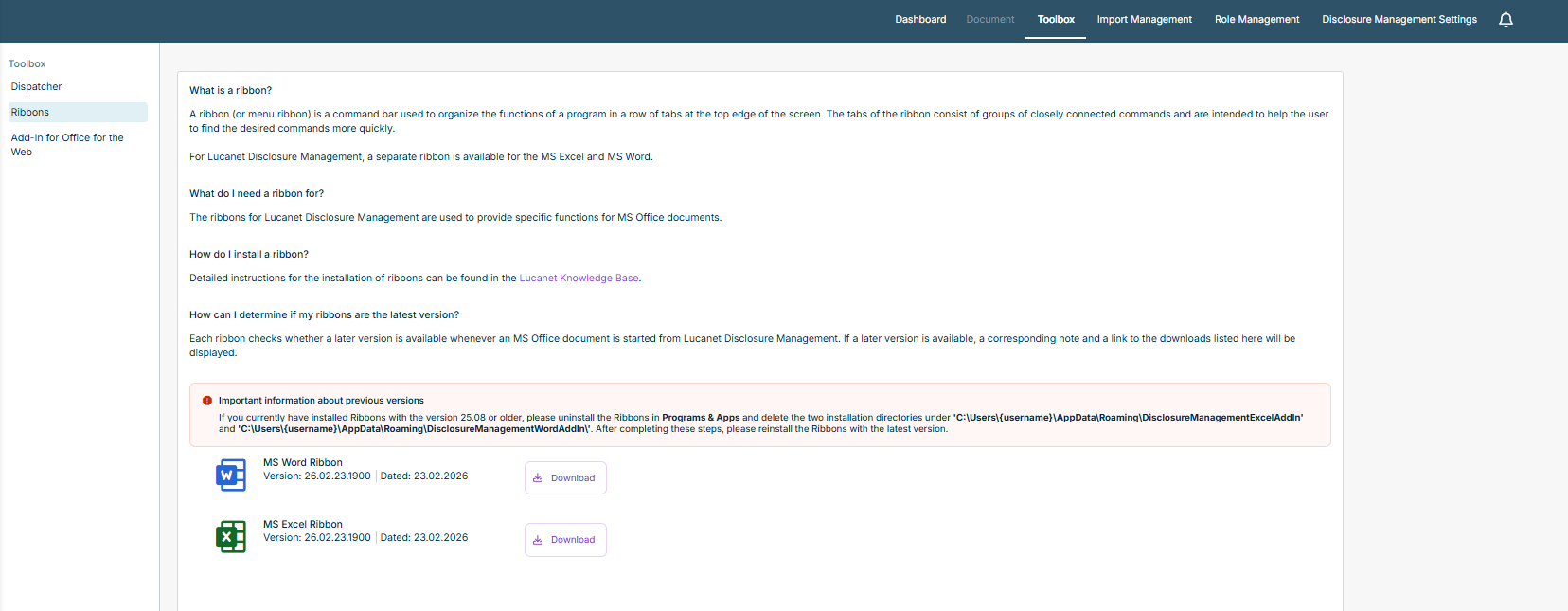Screen dimensions: 1568x611
Task: Click the 'What is a ribbon?' heading
Action: 230,91
